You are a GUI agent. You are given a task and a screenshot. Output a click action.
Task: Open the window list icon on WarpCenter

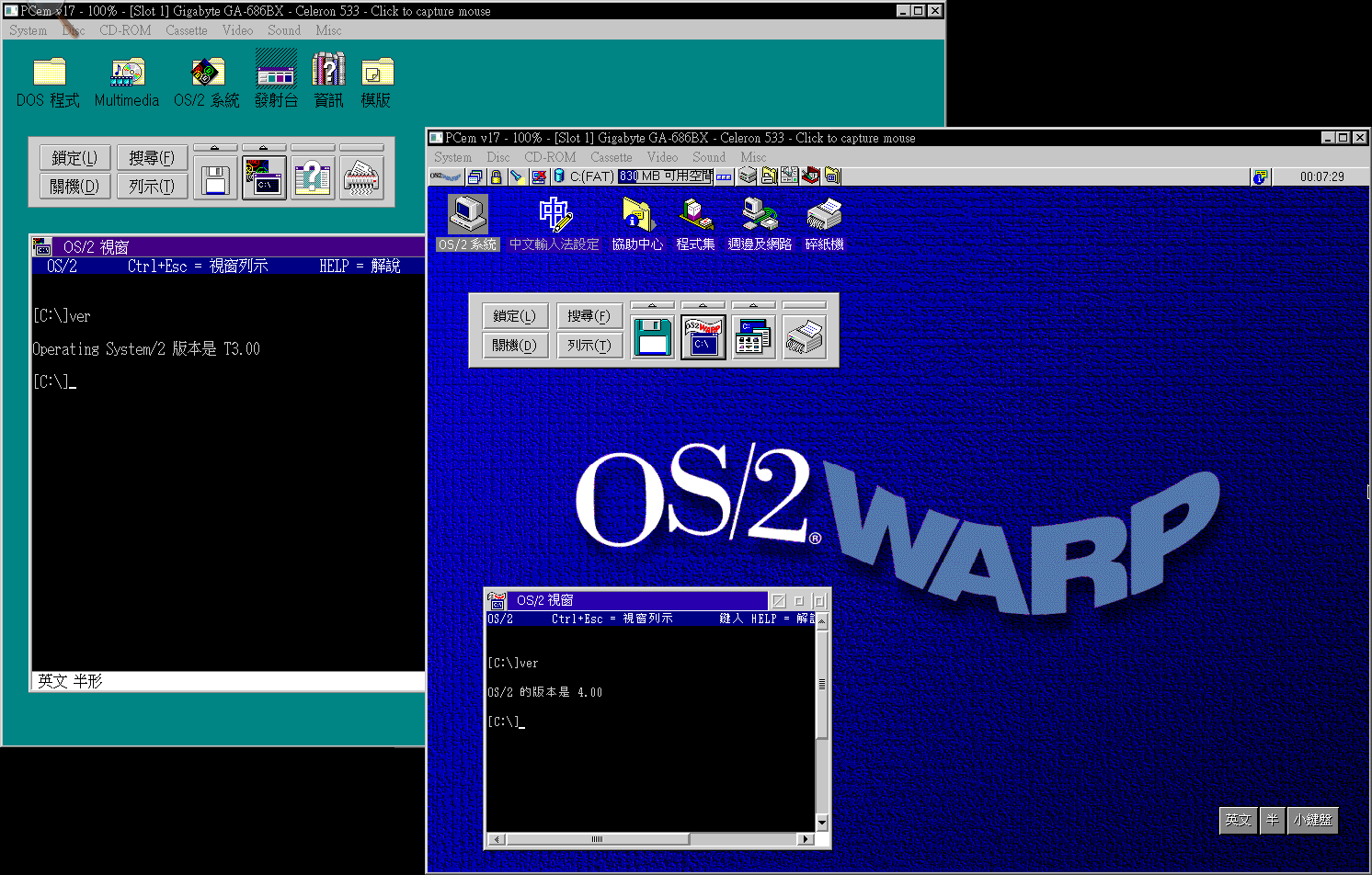(x=475, y=176)
